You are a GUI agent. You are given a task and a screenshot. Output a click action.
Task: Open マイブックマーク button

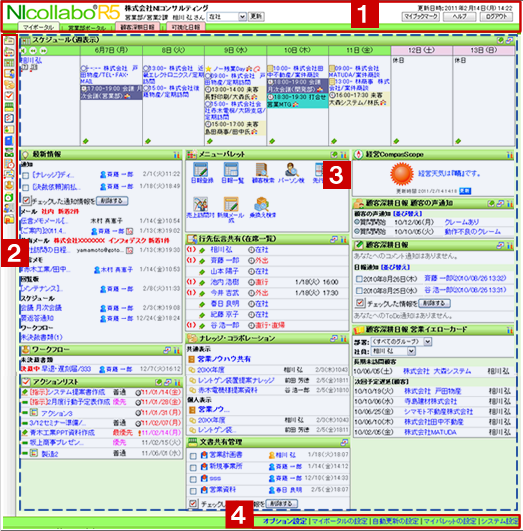[x=420, y=16]
